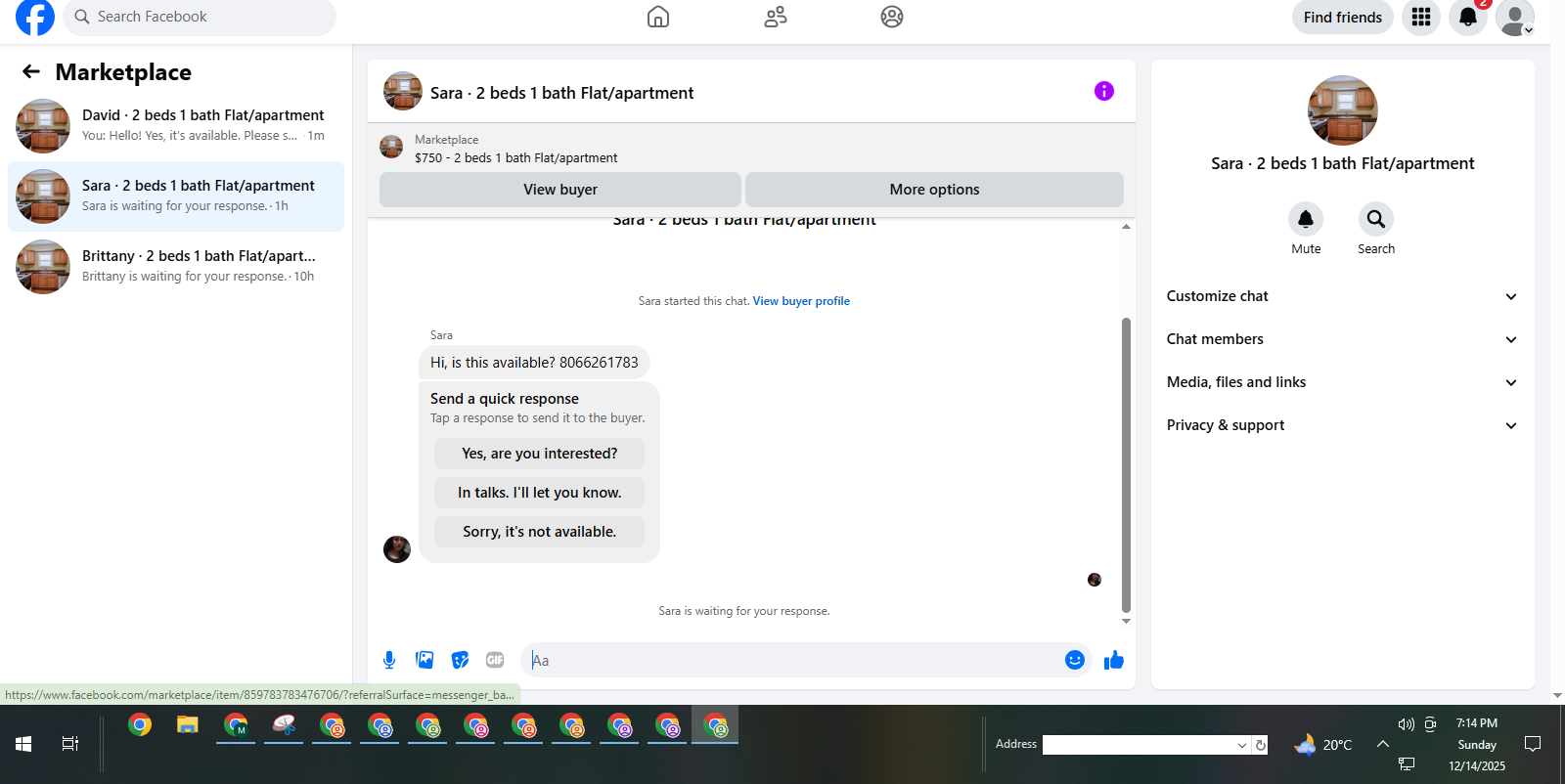The height and width of the screenshot is (784, 1565).
Task: Click the network icon in system tray
Action: pyautogui.click(x=1407, y=763)
